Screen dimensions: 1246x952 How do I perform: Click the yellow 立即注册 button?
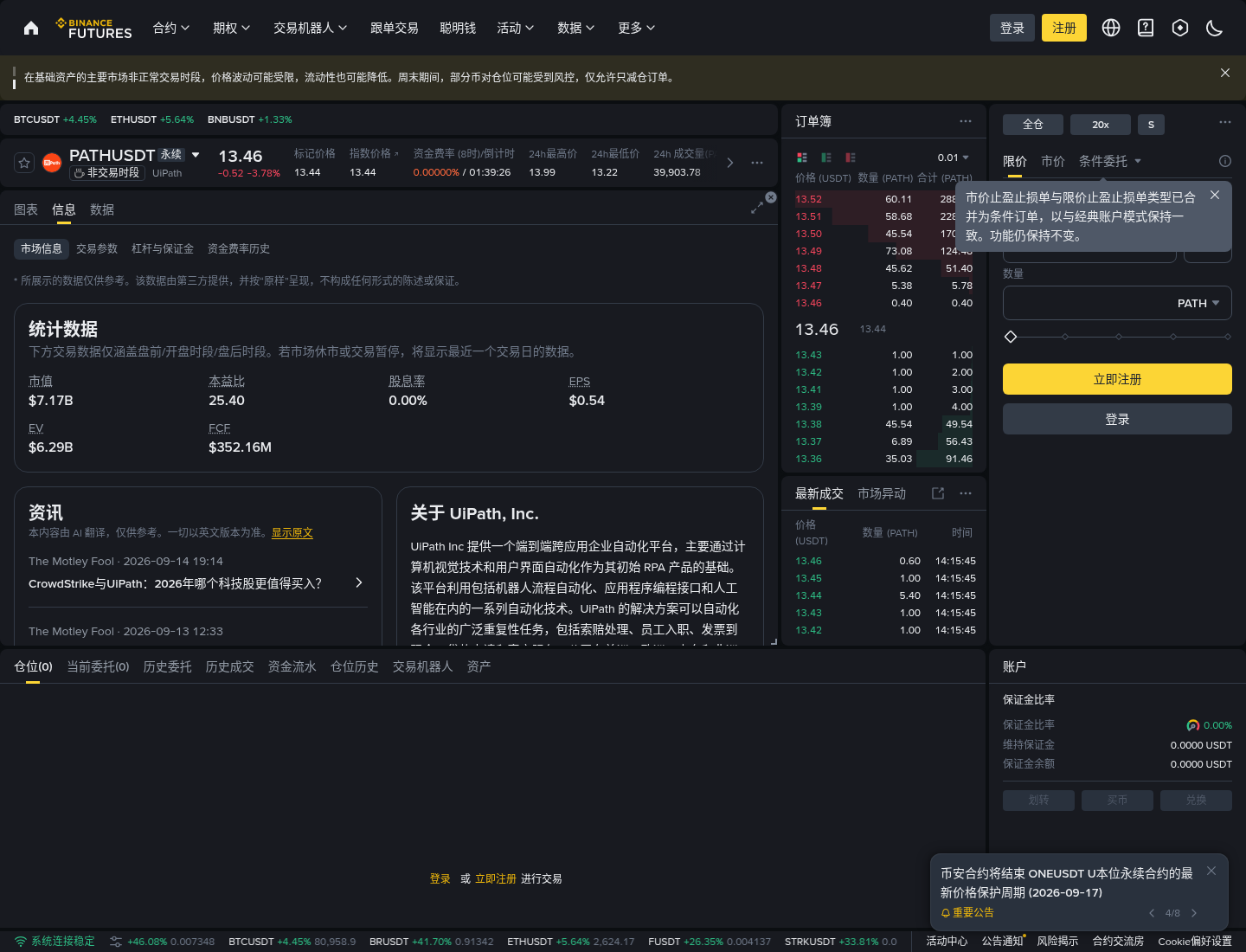tap(1117, 379)
